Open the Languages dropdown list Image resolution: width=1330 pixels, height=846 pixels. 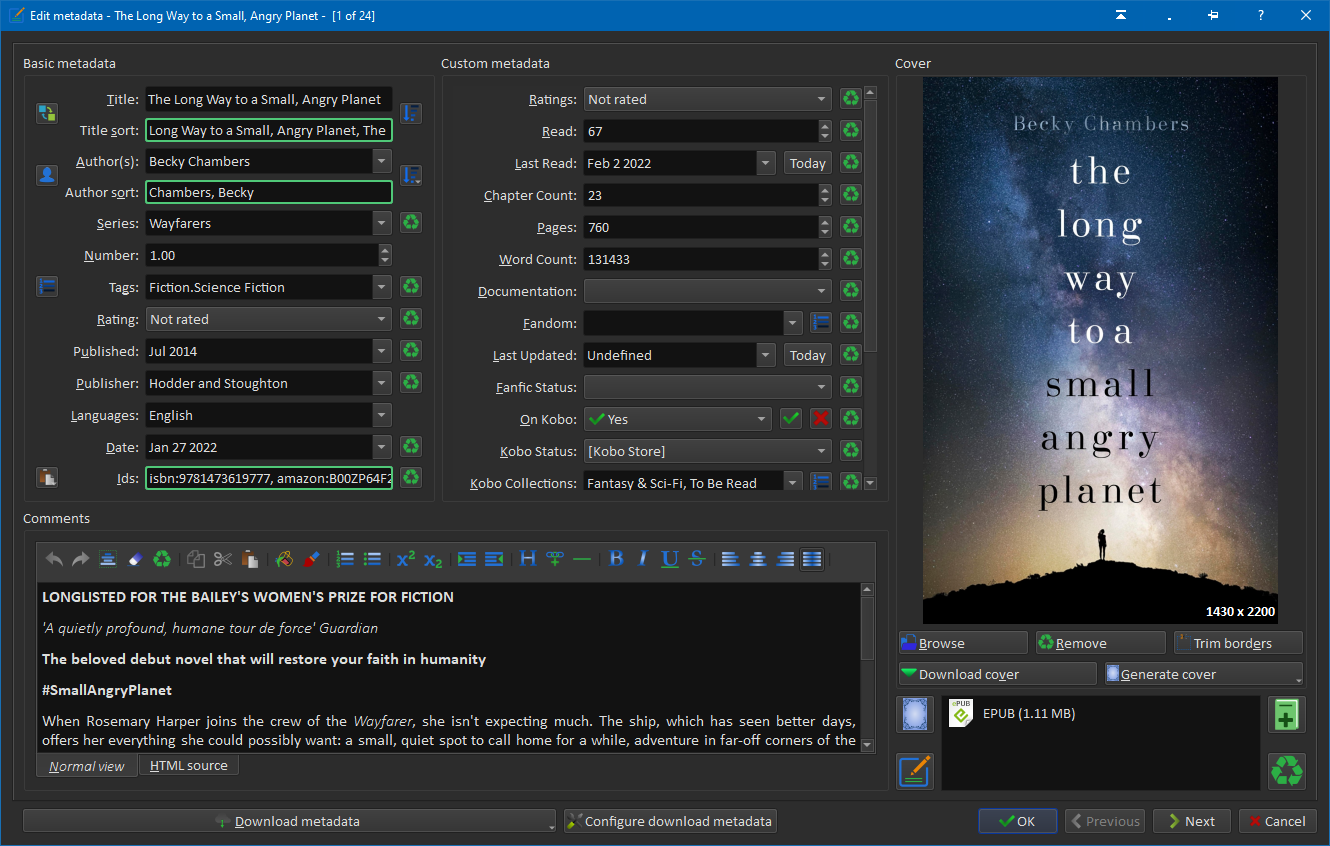pos(381,415)
